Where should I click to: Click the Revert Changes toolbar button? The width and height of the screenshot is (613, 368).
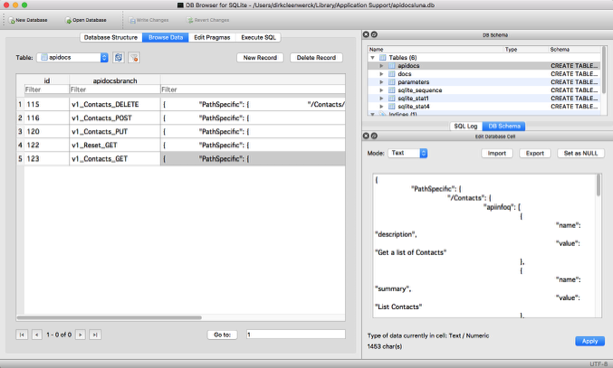tap(208, 20)
